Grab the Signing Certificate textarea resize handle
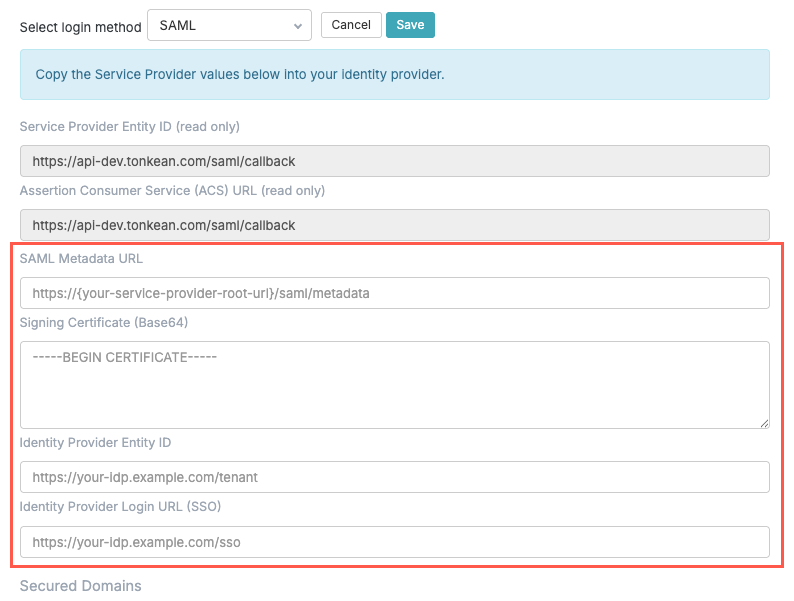Image resolution: width=794 pixels, height=601 pixels. point(764,423)
